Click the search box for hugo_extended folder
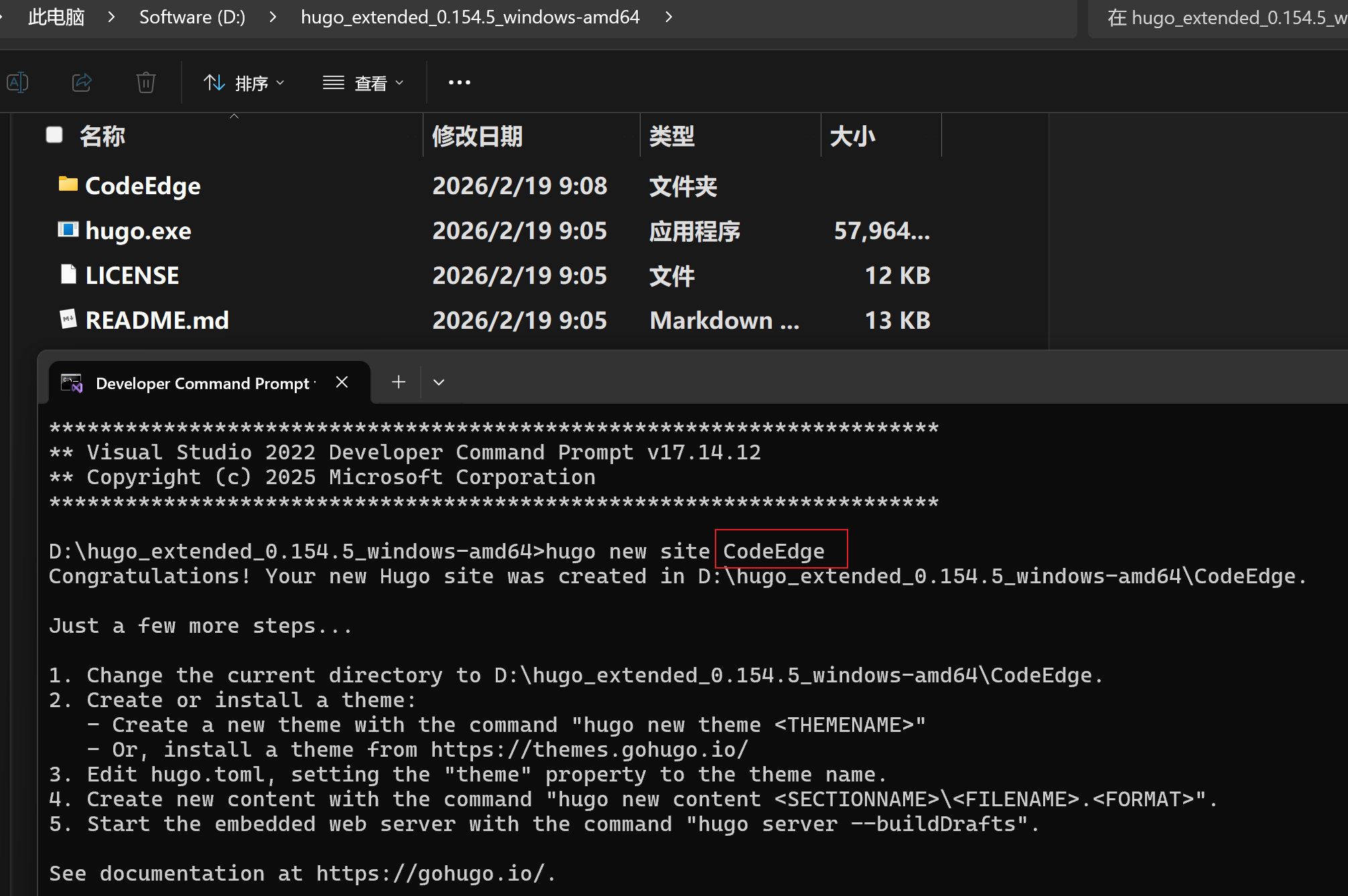 1219,18
